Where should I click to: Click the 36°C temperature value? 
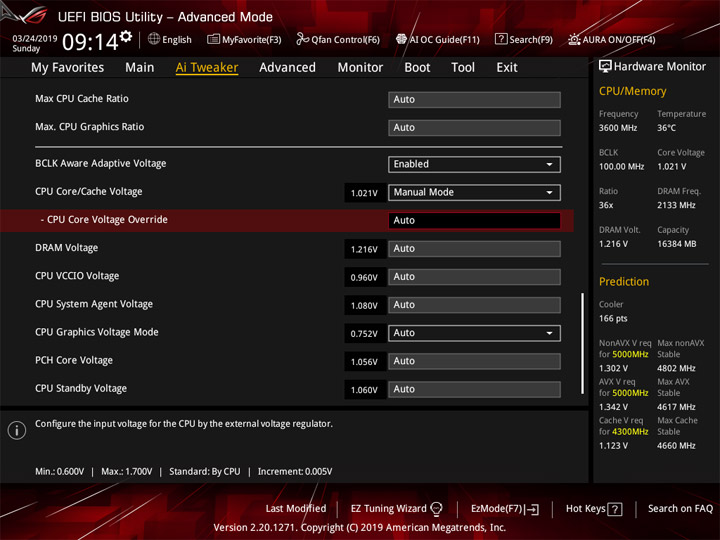[x=666, y=128]
